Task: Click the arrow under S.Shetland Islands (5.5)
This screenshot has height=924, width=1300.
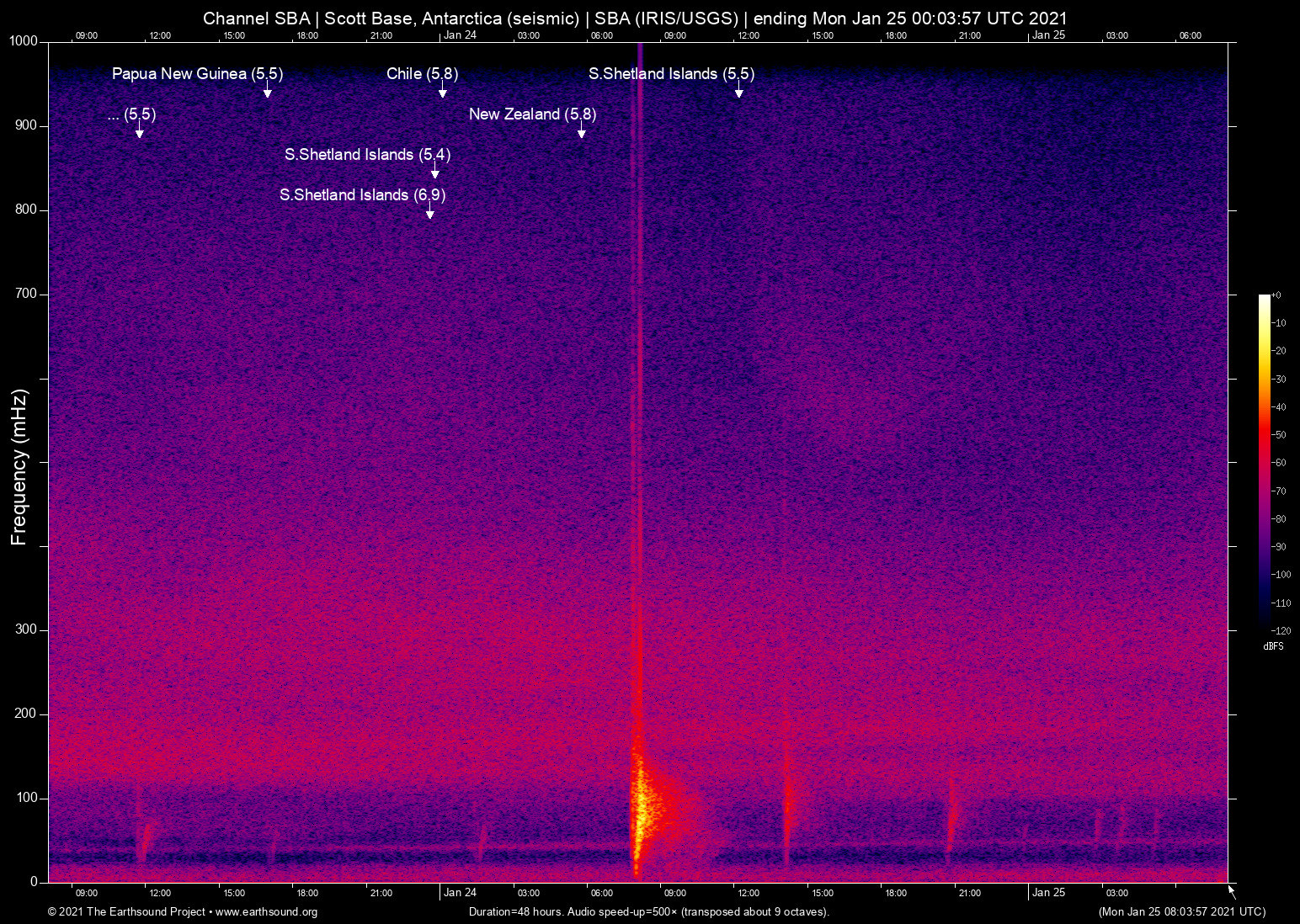Action: (738, 92)
